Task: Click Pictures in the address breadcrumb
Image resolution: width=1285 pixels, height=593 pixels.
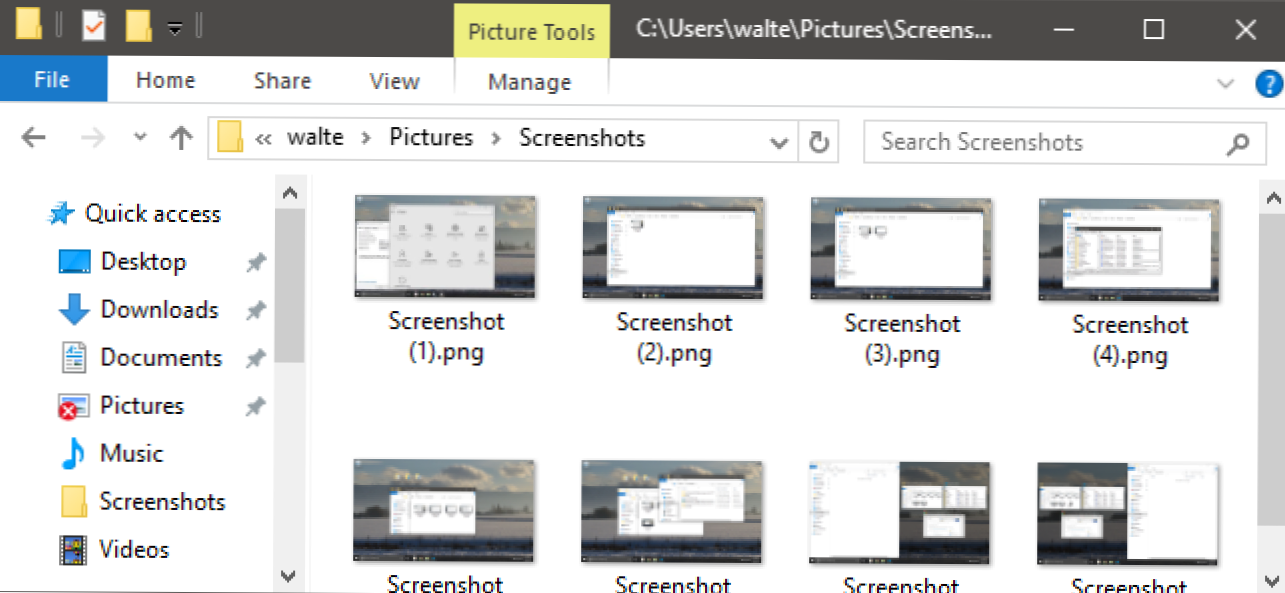Action: click(431, 138)
